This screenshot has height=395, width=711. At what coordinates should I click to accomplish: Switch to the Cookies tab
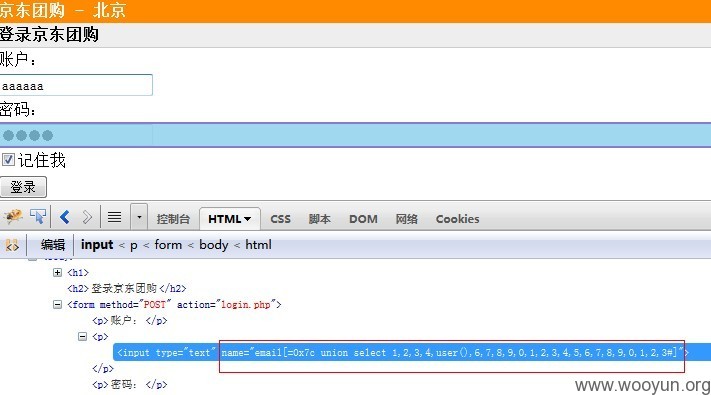point(457,219)
